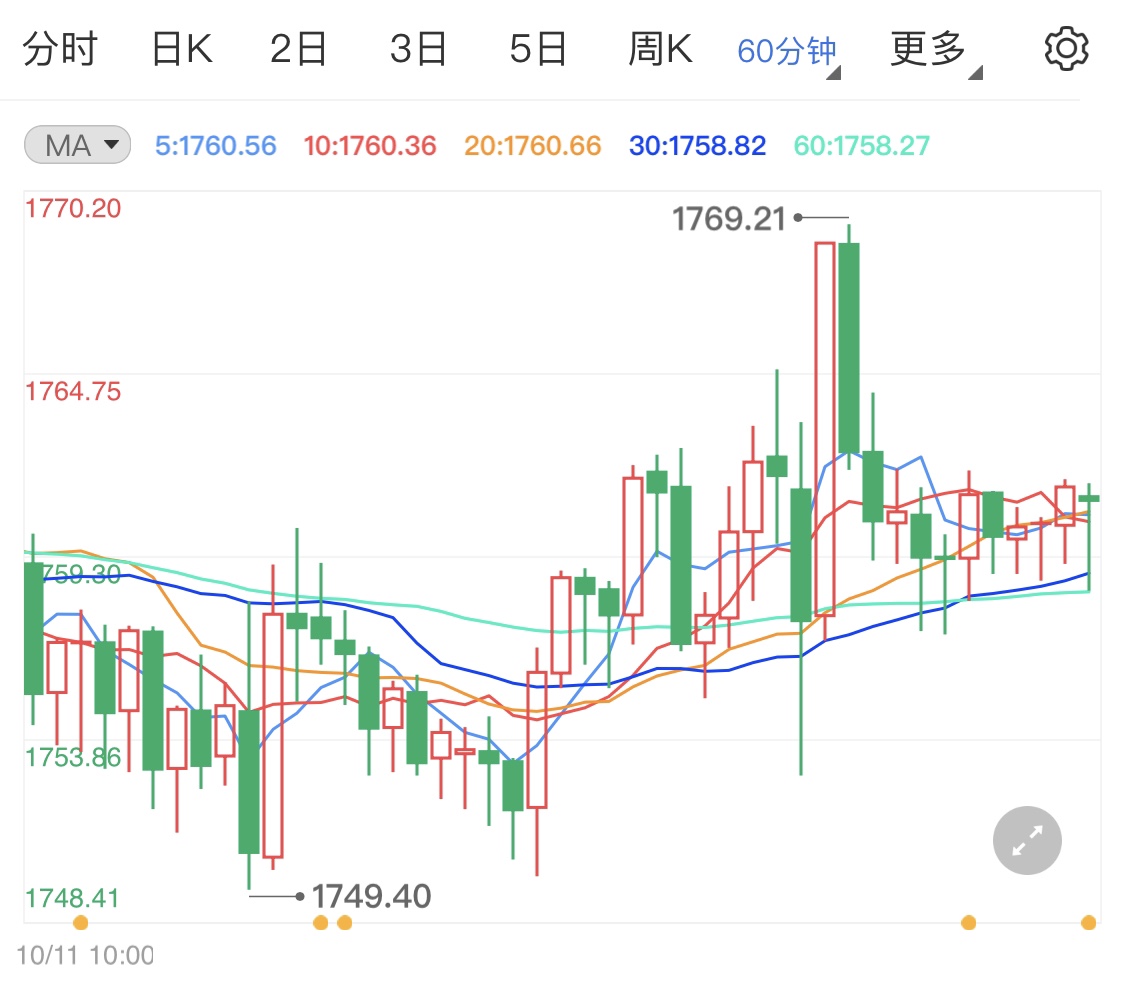Select the 2日 chart tab
The width and height of the screenshot is (1125, 986).
pyautogui.click(x=298, y=49)
